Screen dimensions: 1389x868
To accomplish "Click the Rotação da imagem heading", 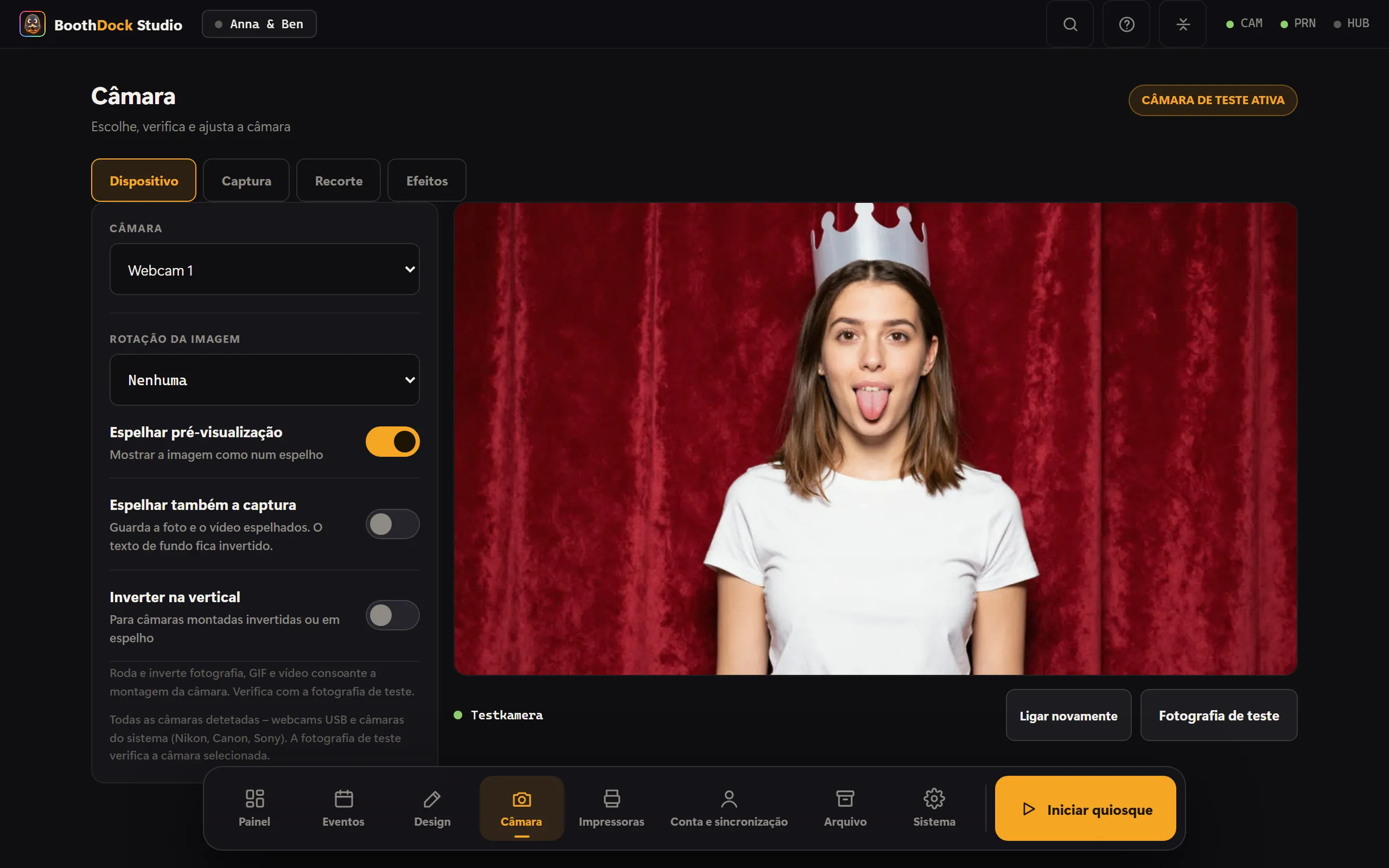I will coord(175,339).
